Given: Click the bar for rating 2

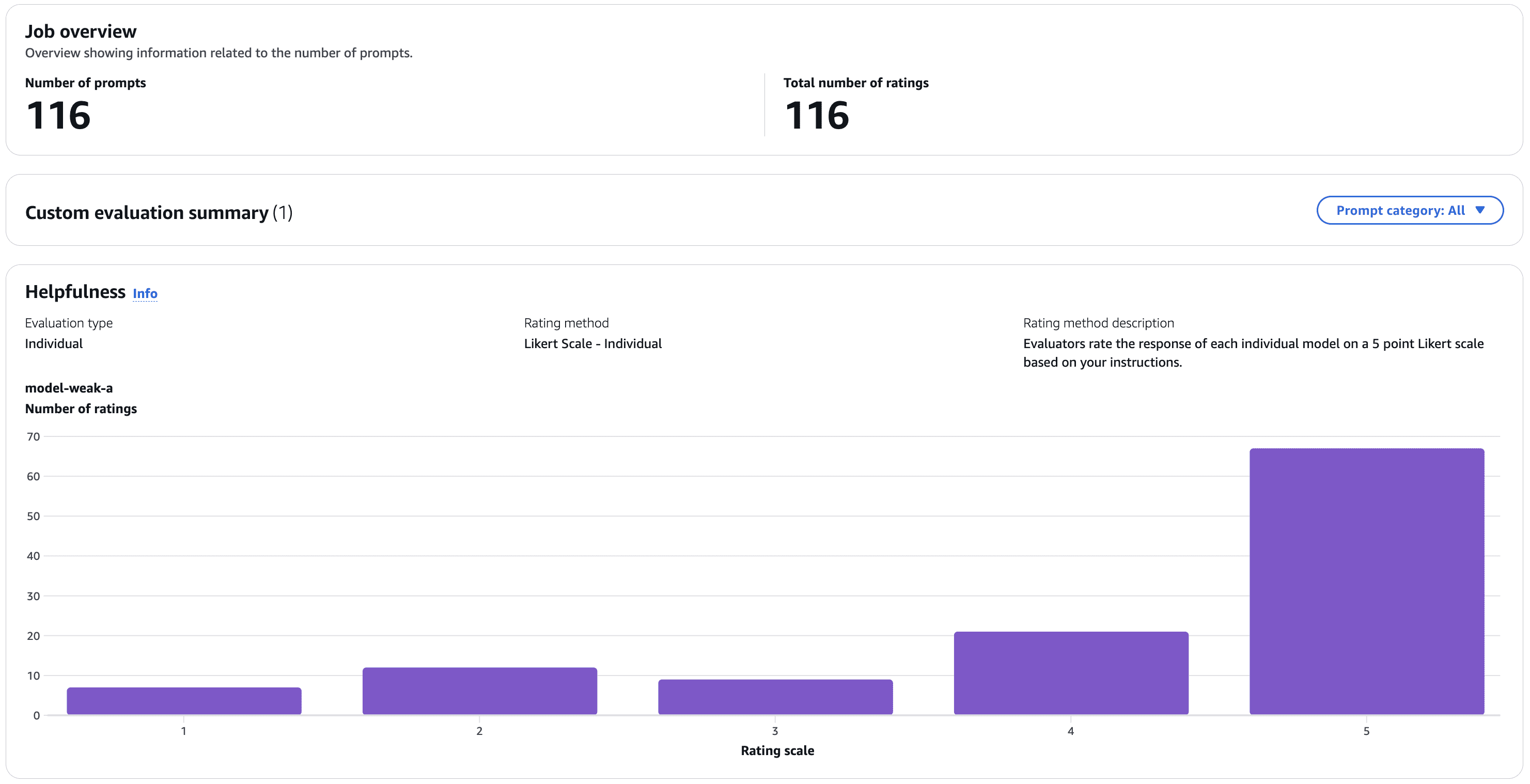Looking at the screenshot, I should (x=480, y=691).
